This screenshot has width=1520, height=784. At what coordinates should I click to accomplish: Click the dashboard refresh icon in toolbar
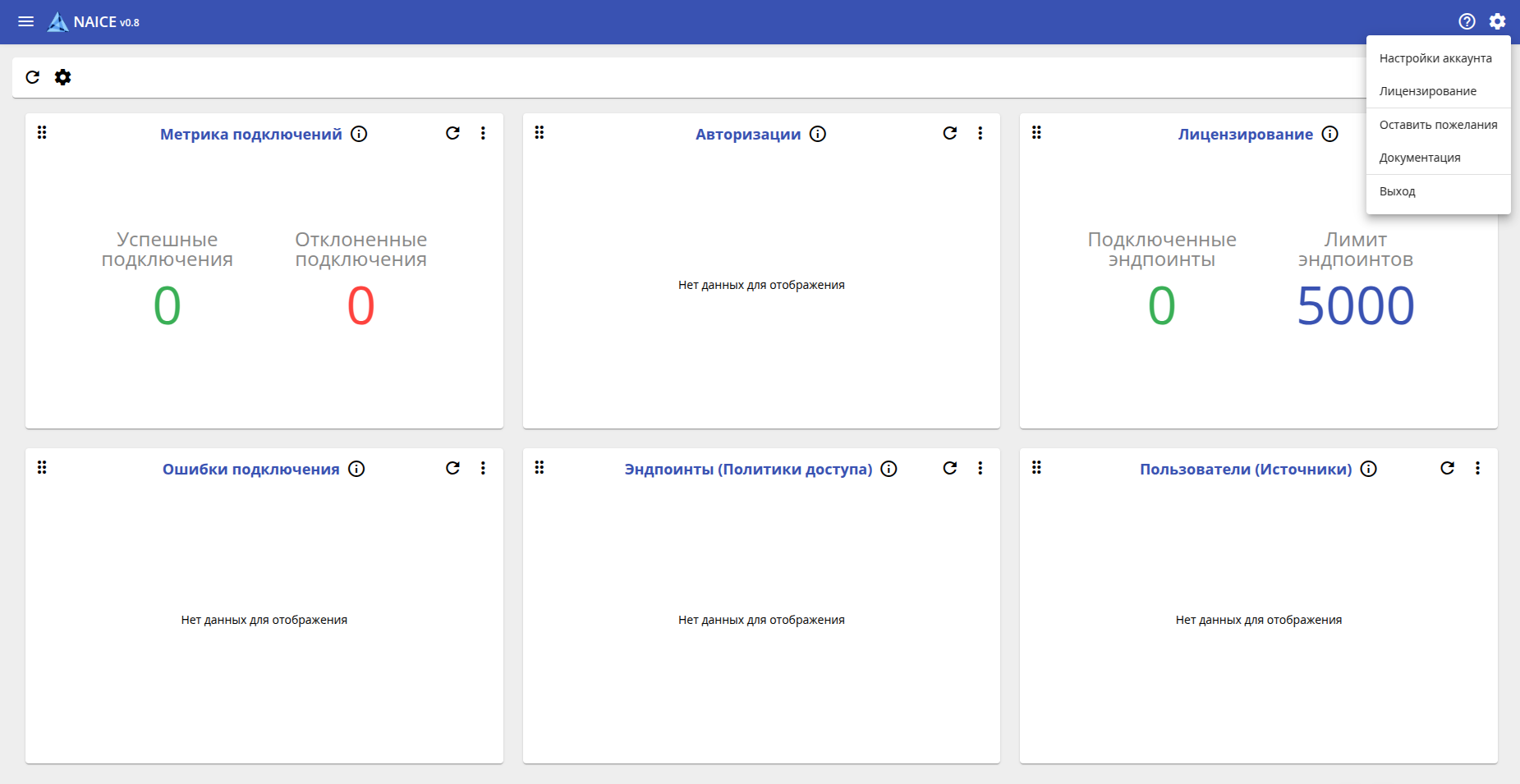pyautogui.click(x=33, y=77)
